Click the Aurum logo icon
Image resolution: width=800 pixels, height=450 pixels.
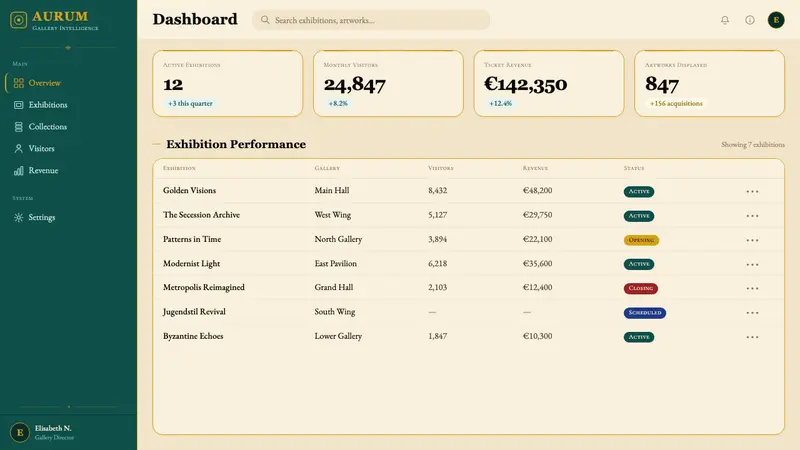click(x=18, y=20)
